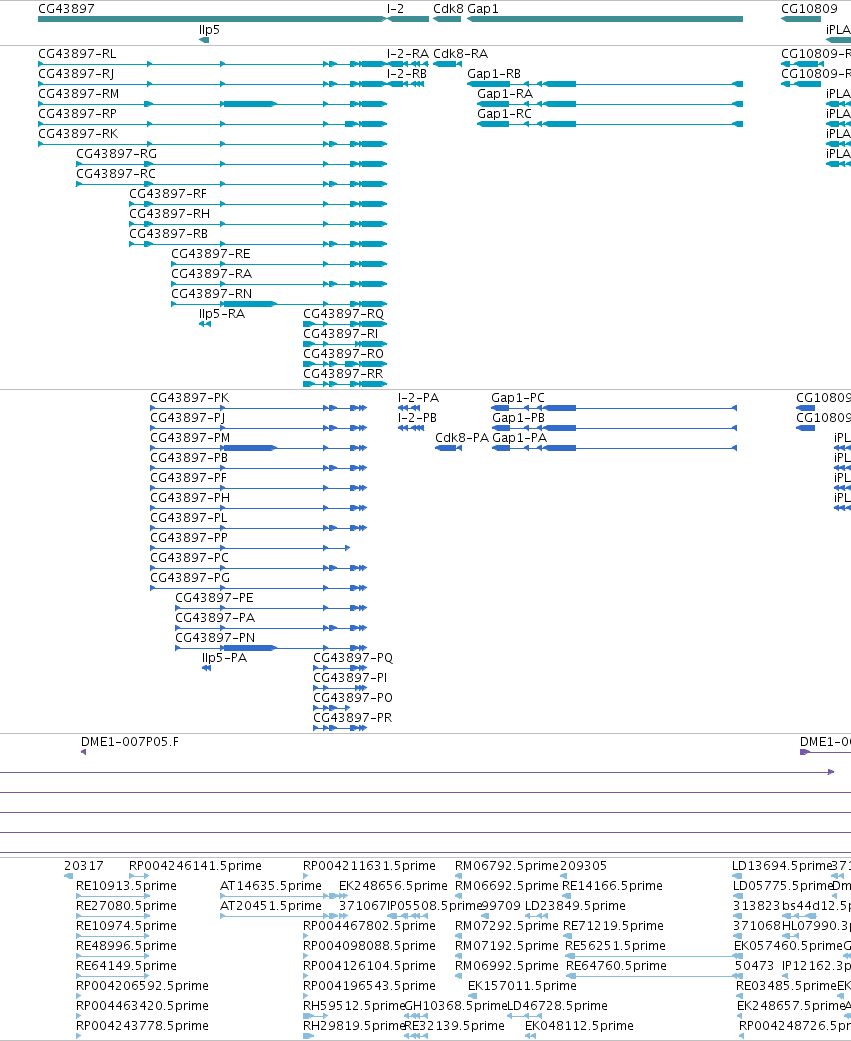Click EST label RP004211631.5prime
This screenshot has width=851, height=1041.
coord(369,866)
